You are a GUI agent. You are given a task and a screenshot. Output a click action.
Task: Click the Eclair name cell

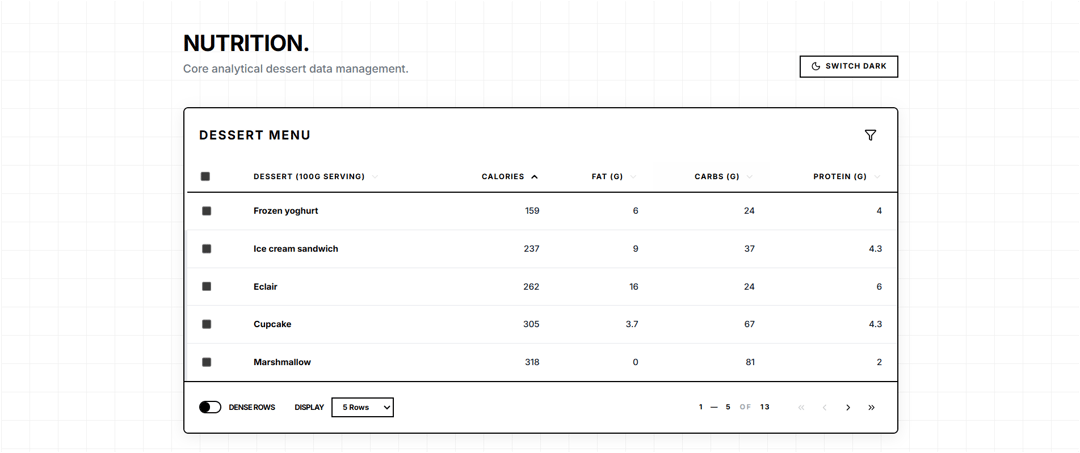pos(265,287)
